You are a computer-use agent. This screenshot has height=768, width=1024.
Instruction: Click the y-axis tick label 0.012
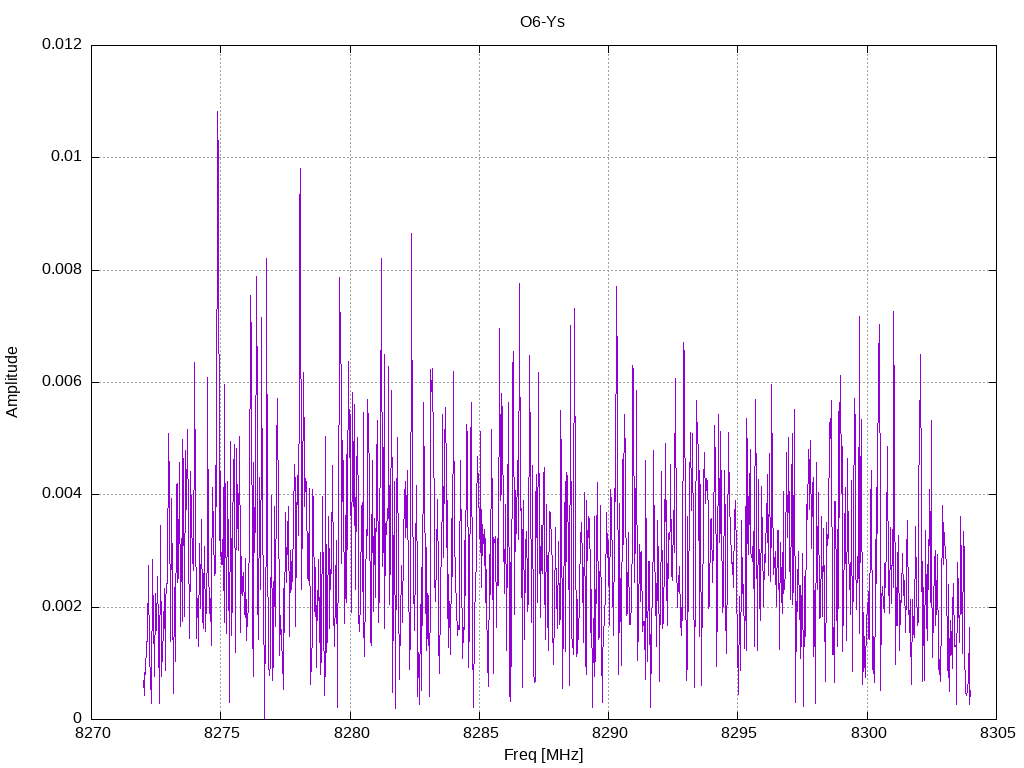pos(62,44)
